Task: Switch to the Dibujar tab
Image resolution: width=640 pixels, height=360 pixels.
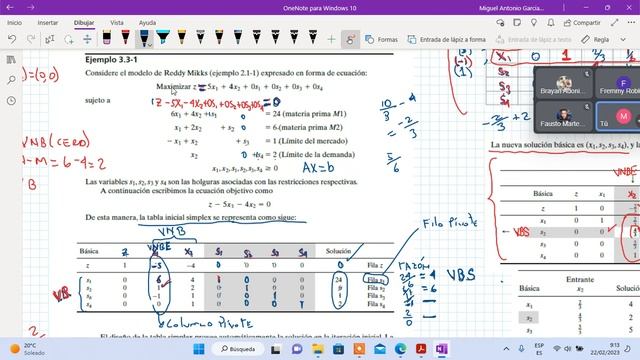Action: point(84,23)
